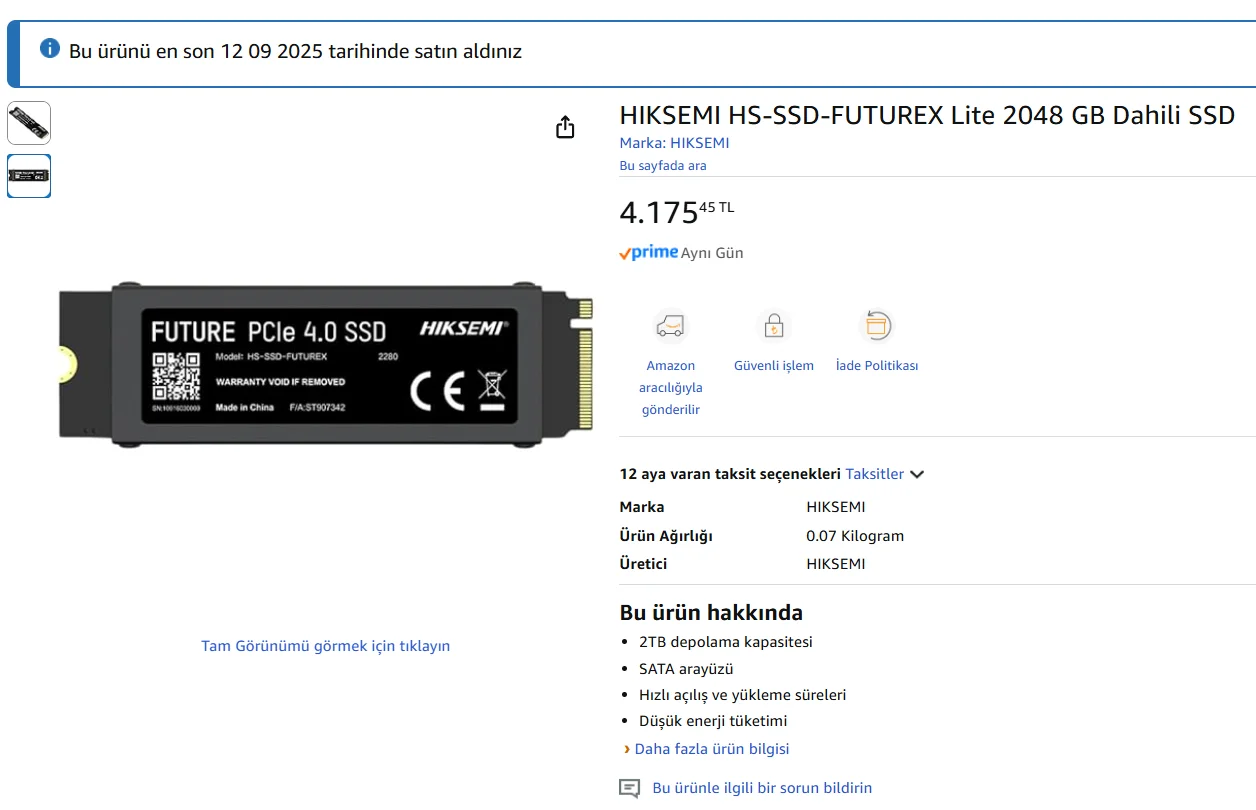Click Bu sayfada ara link

[662, 166]
